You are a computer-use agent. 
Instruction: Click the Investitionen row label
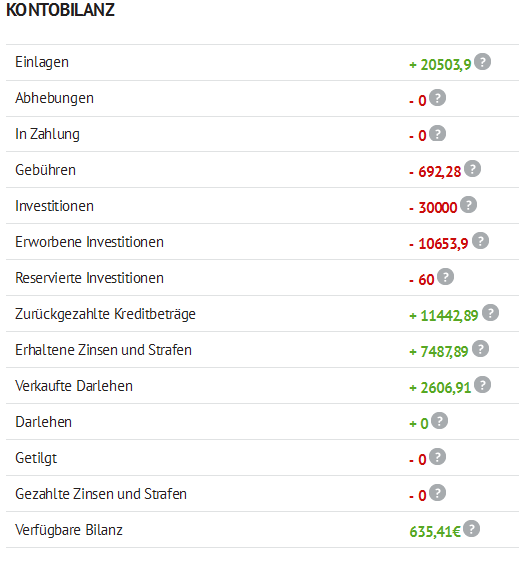coord(54,206)
